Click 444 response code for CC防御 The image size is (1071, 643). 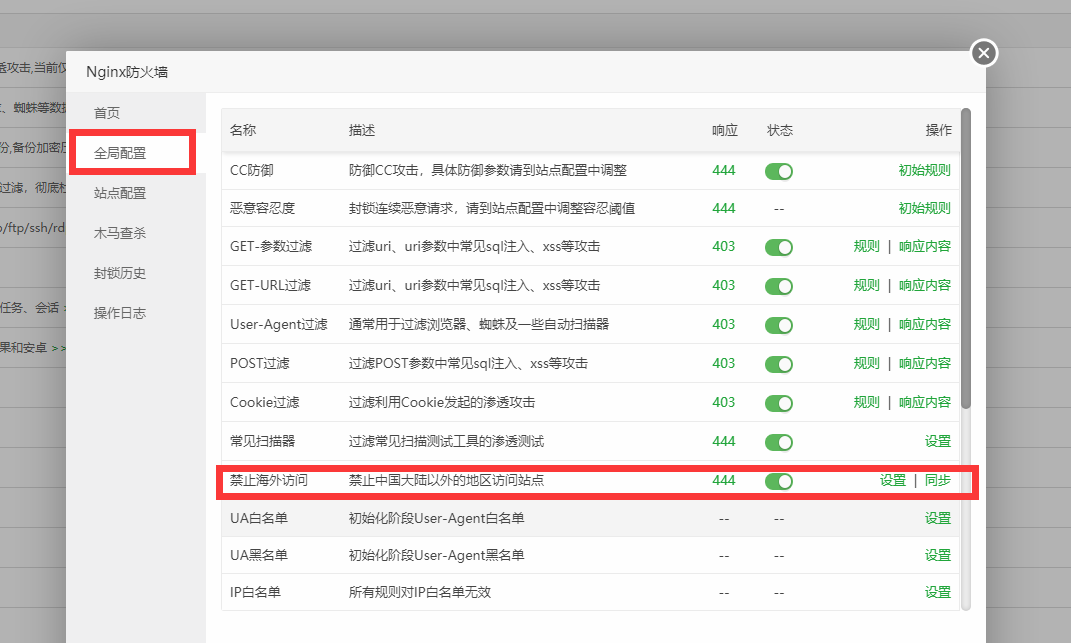[723, 170]
